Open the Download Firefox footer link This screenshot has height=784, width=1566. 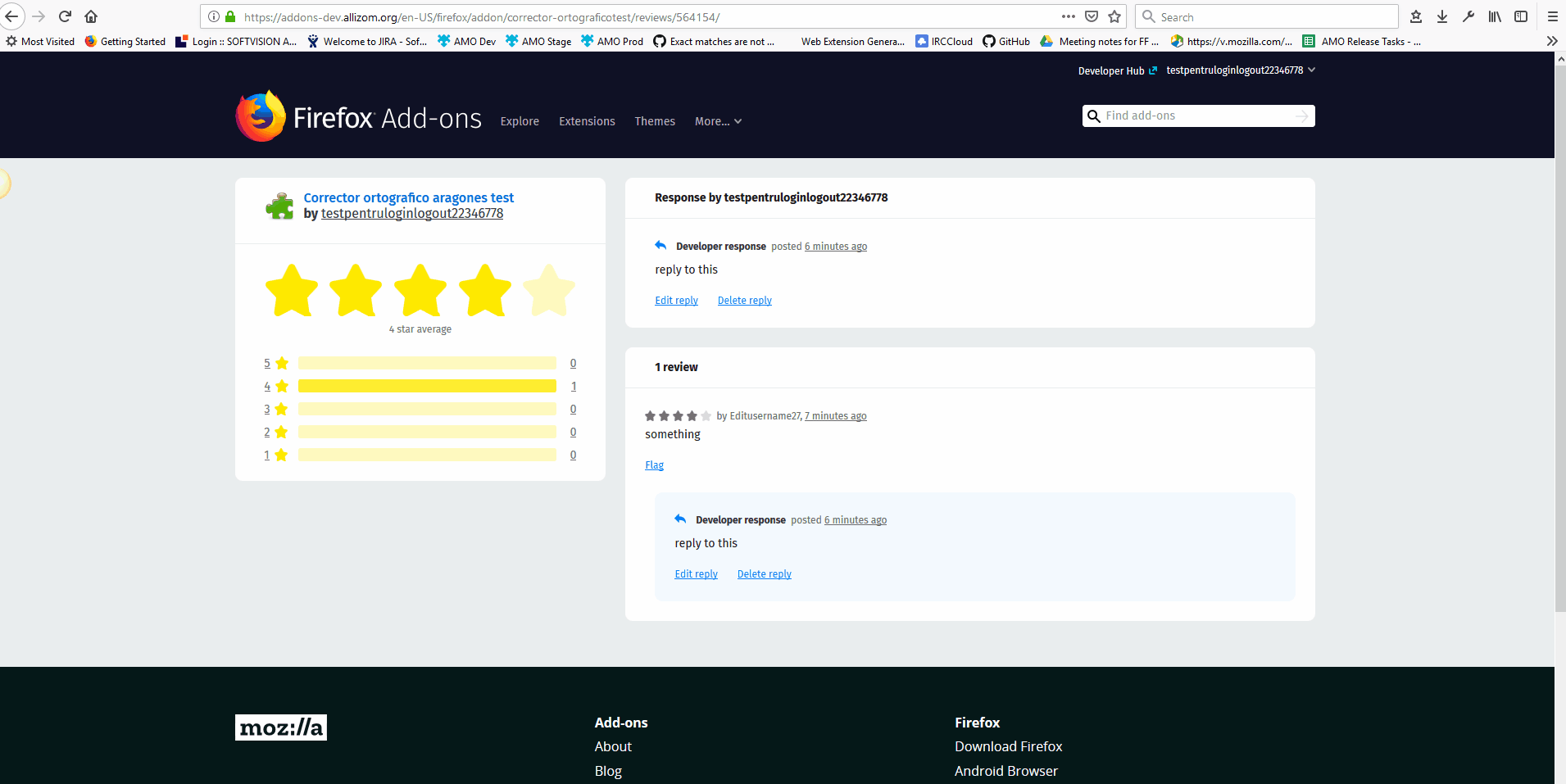1008,746
